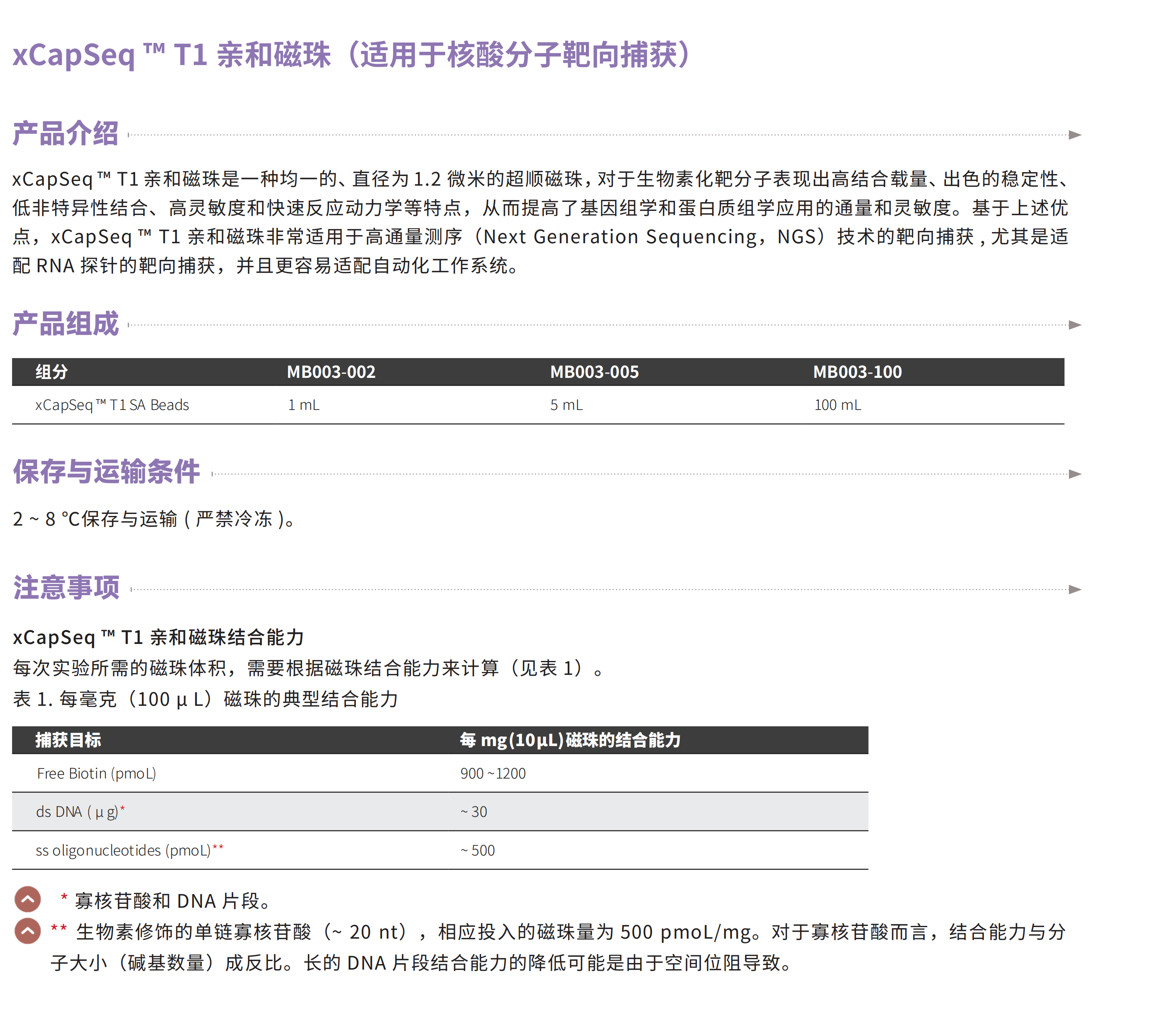The image size is (1176, 1016).
Task: Click the xCapSeq T1 SA Beads cell
Action: [112, 405]
